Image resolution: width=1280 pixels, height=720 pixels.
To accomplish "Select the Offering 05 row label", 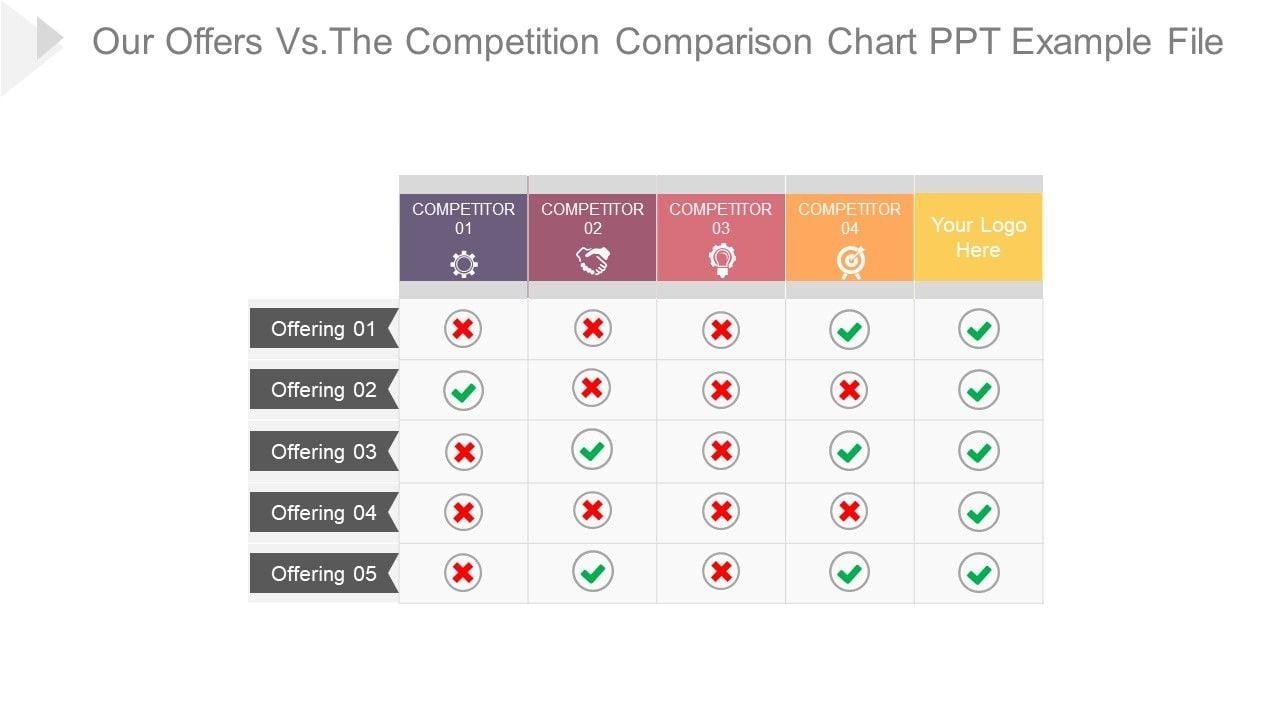I will (323, 574).
